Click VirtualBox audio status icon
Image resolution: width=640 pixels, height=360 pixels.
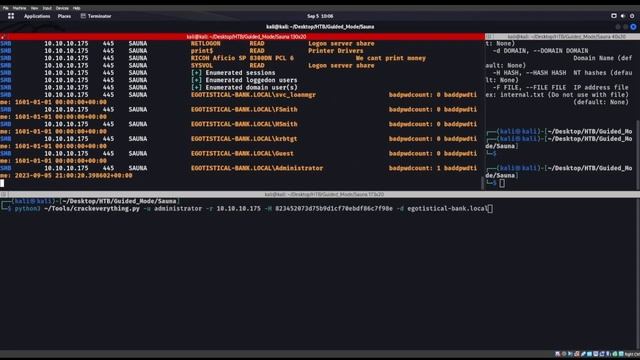(x=570, y=354)
